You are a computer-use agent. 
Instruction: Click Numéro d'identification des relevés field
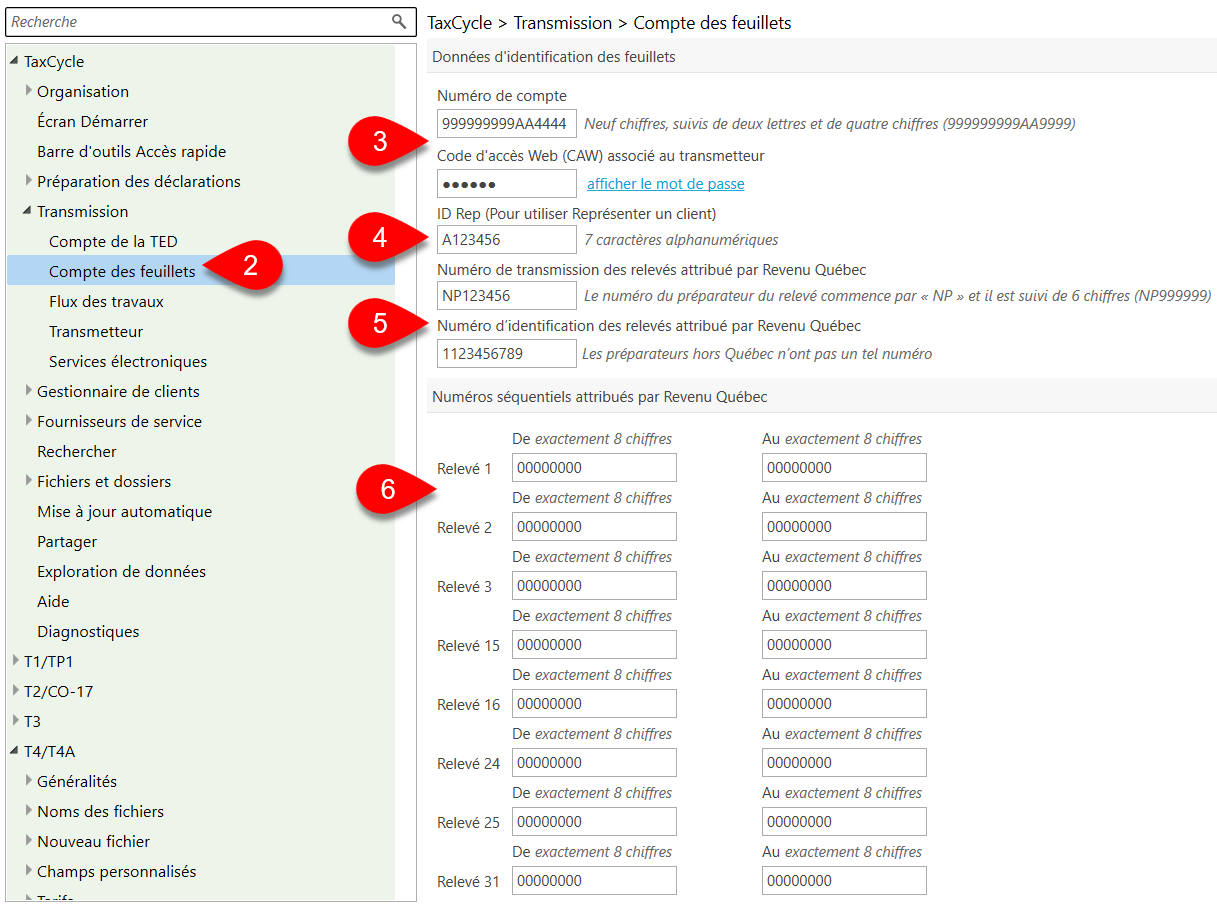(x=507, y=353)
